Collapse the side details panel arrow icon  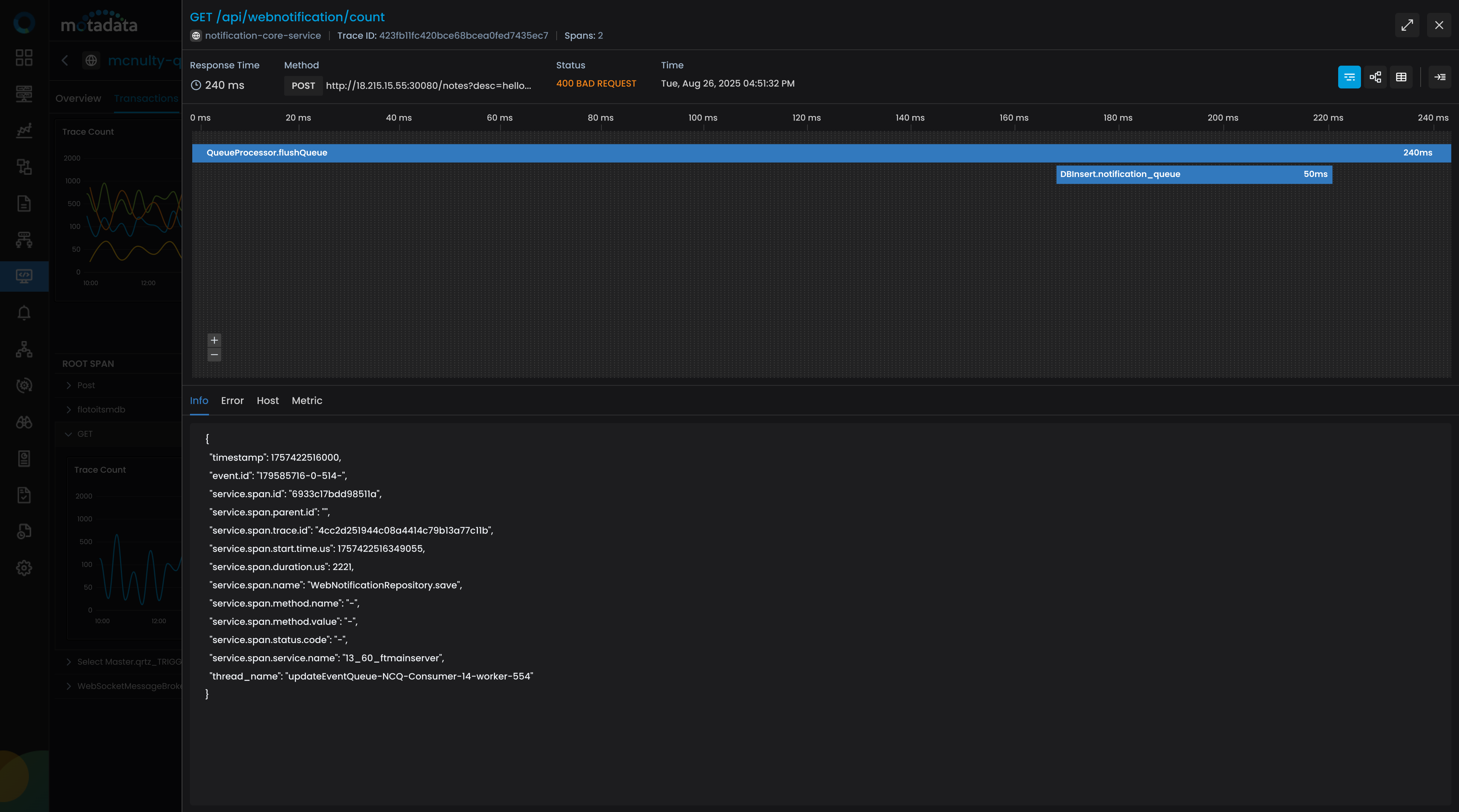pyautogui.click(x=1439, y=77)
